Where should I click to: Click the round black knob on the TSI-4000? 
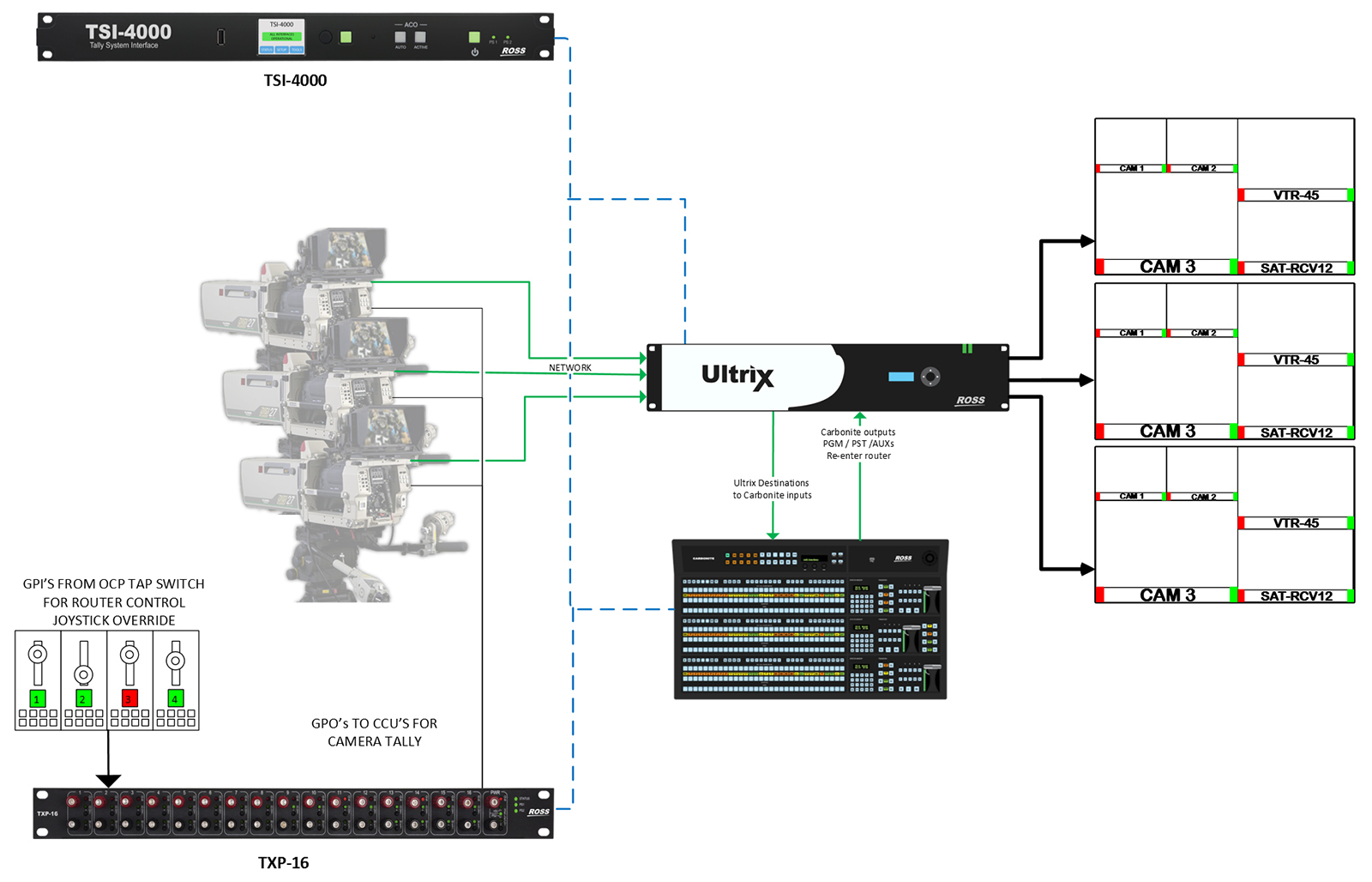[x=325, y=37]
